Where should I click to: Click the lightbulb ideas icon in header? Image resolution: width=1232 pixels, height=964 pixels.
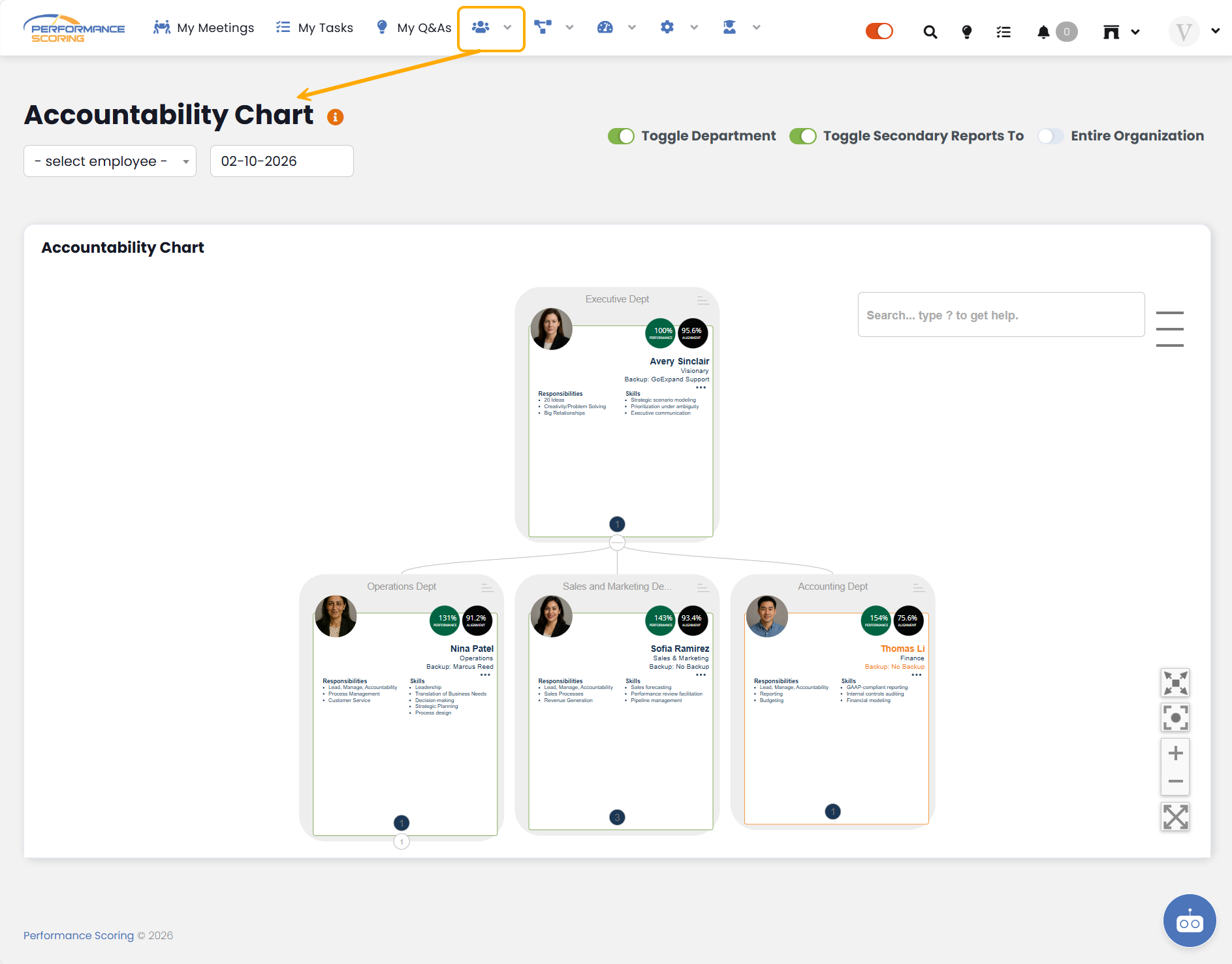pos(967,32)
